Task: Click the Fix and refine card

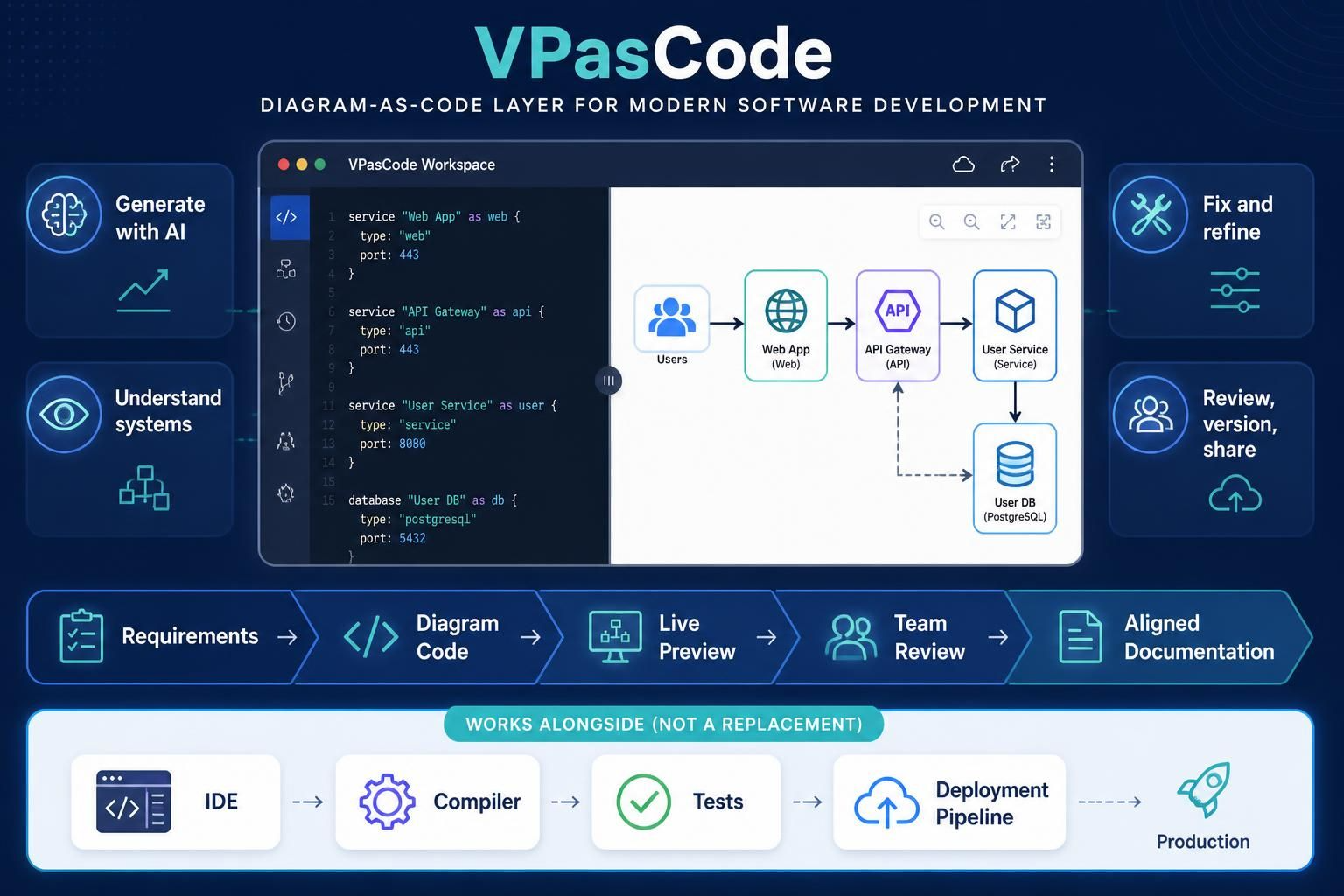Action: tap(1212, 249)
